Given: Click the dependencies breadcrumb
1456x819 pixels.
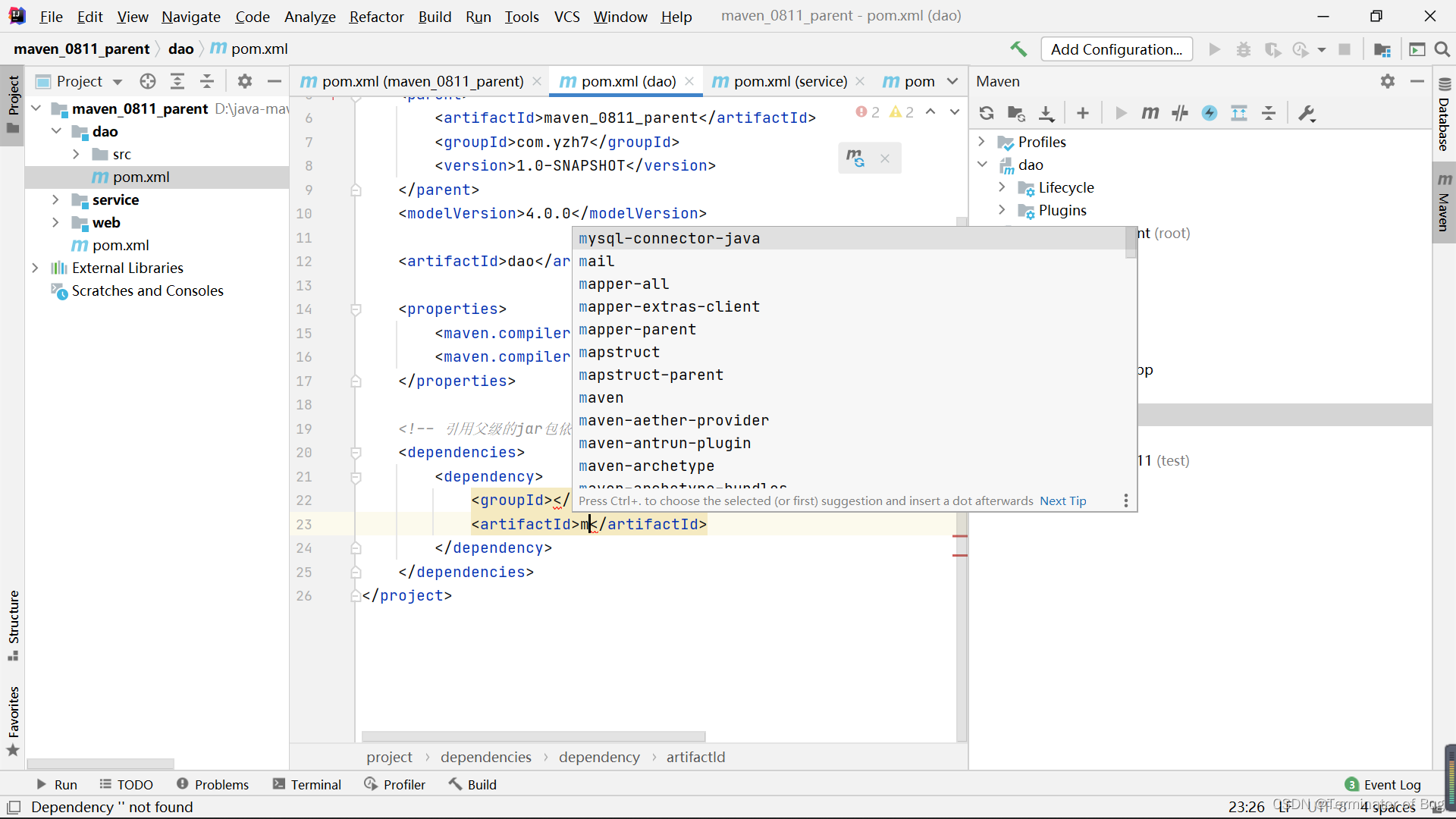Looking at the screenshot, I should 485,757.
